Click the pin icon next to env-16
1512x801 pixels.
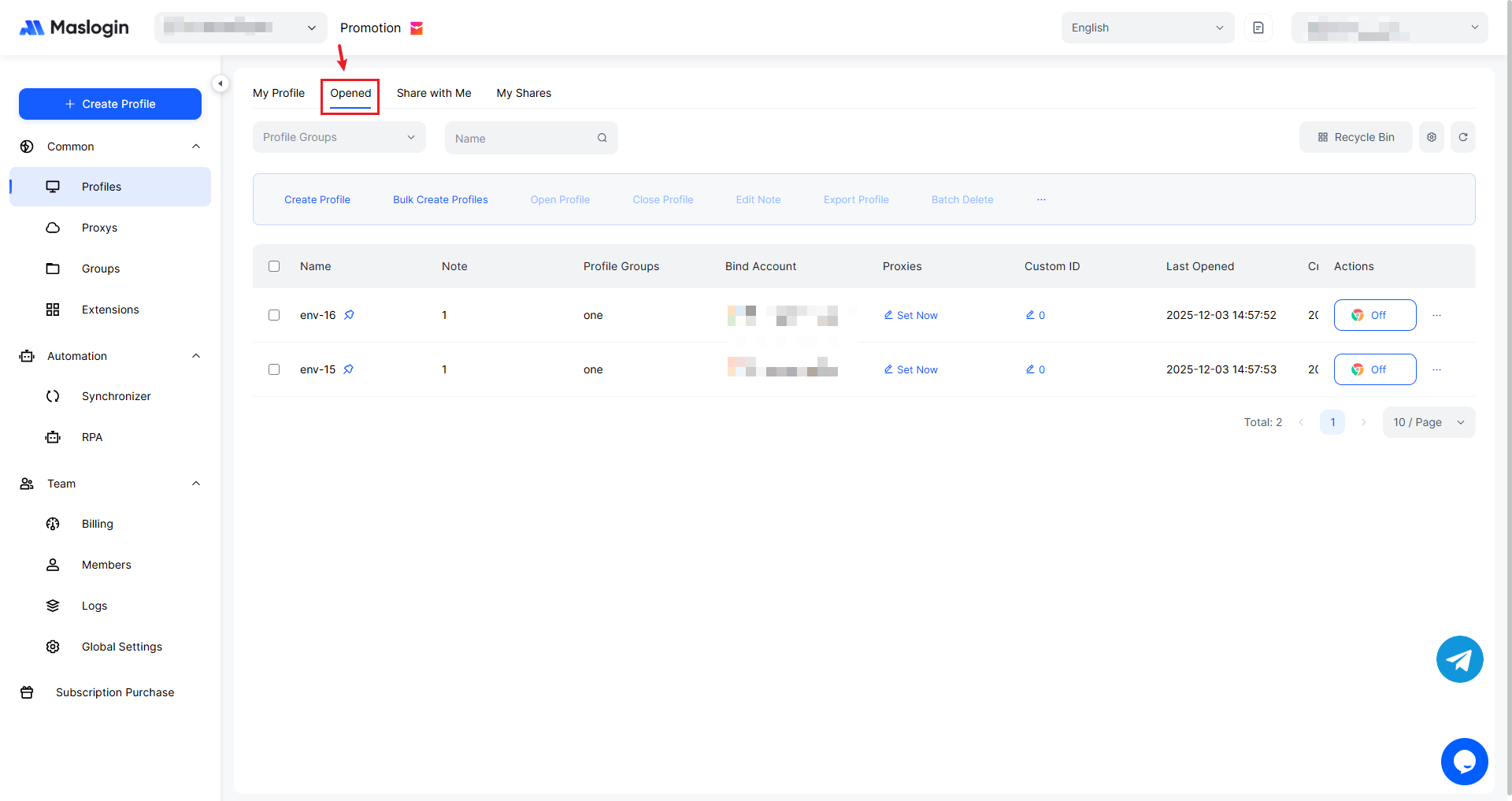[x=349, y=315]
